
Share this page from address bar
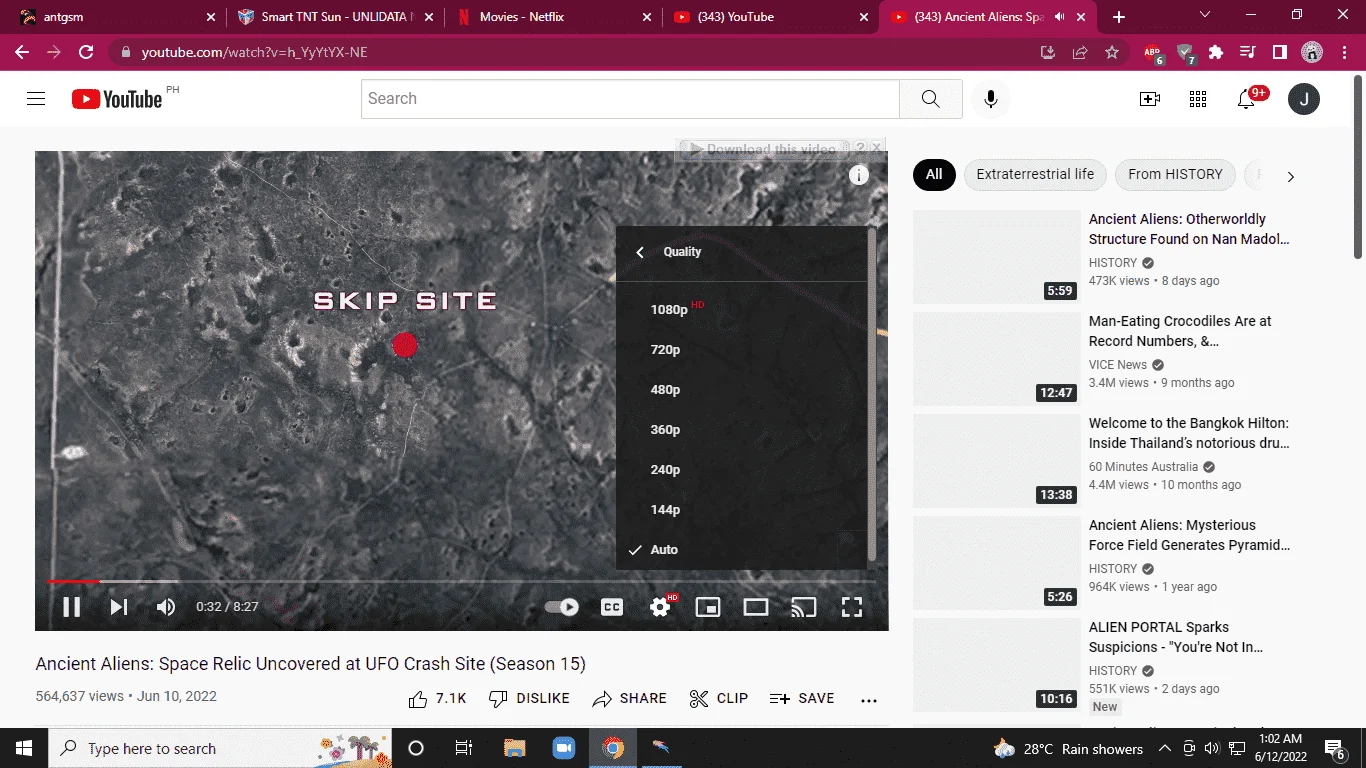coord(1080,52)
